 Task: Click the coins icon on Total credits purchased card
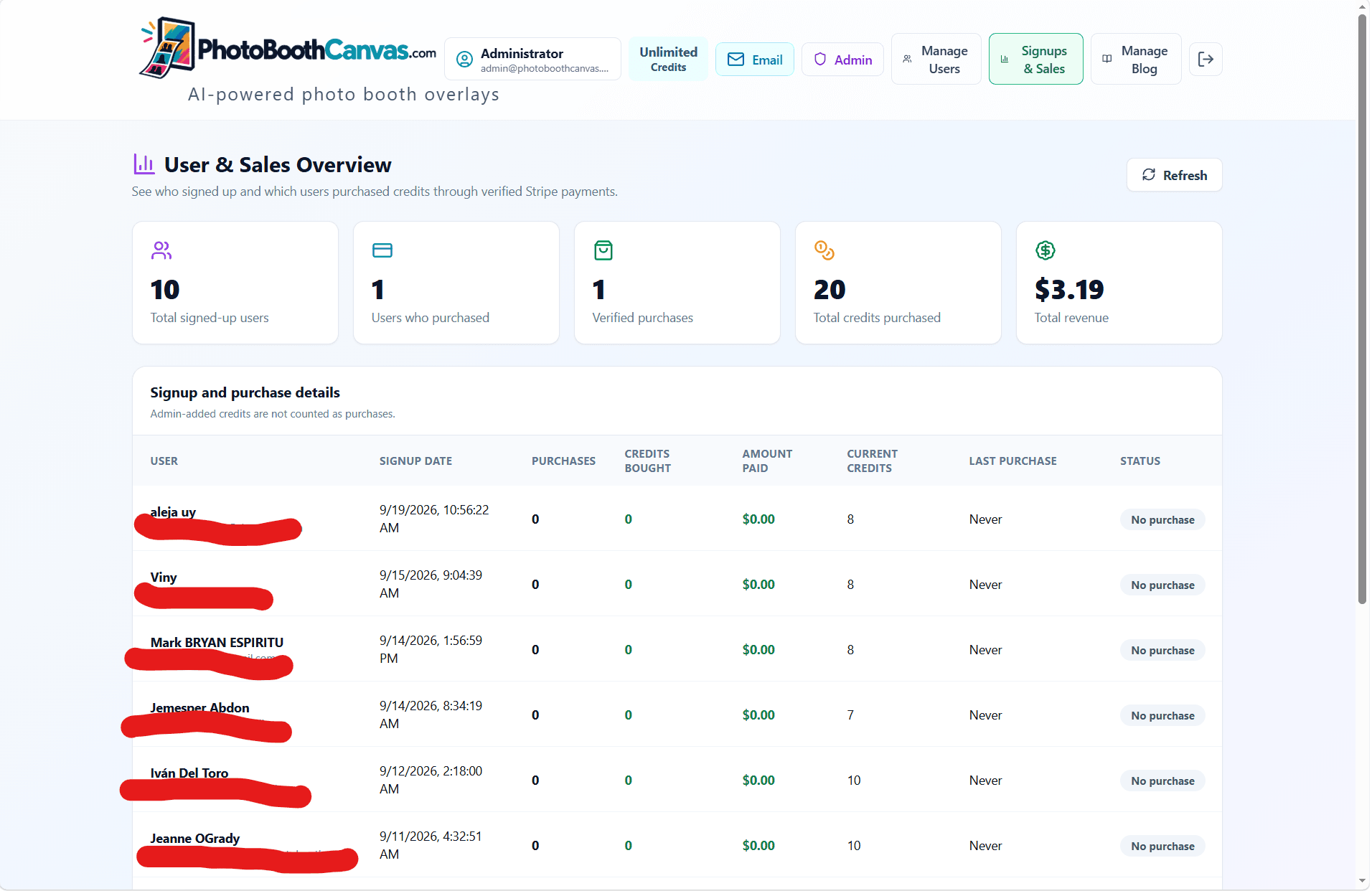824,250
